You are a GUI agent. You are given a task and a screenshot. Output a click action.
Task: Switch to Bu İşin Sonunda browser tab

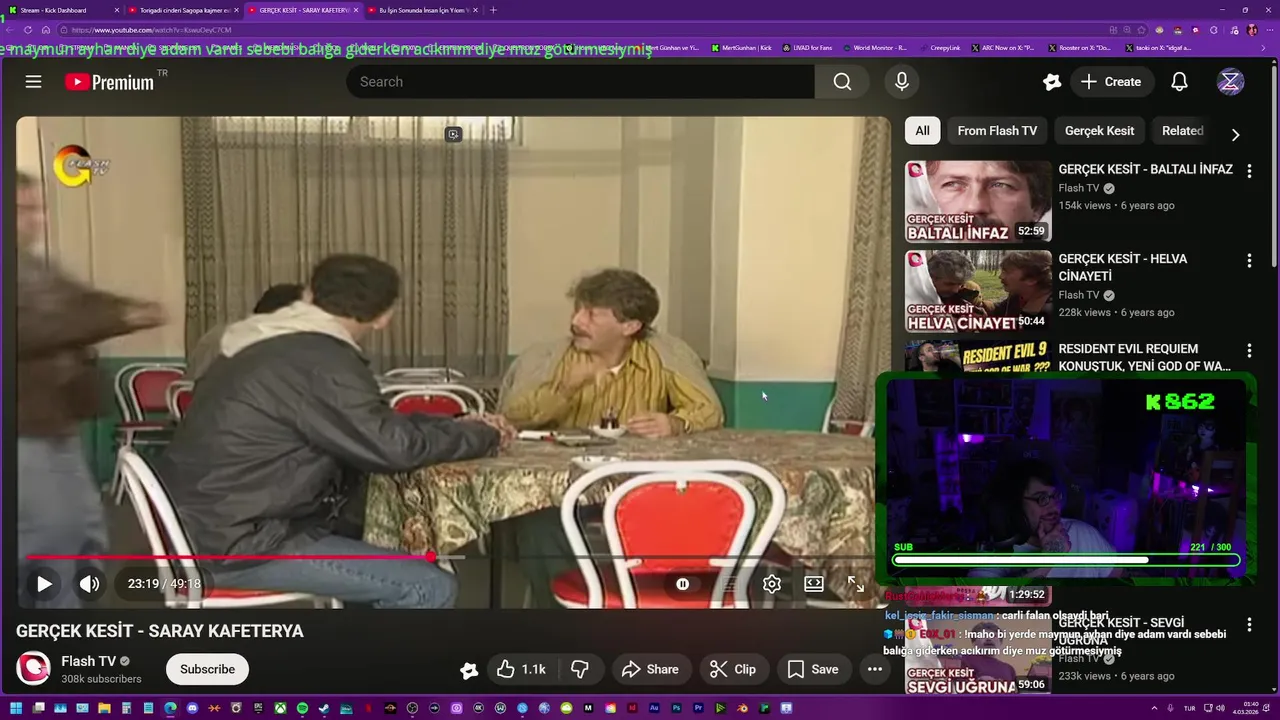tap(422, 10)
